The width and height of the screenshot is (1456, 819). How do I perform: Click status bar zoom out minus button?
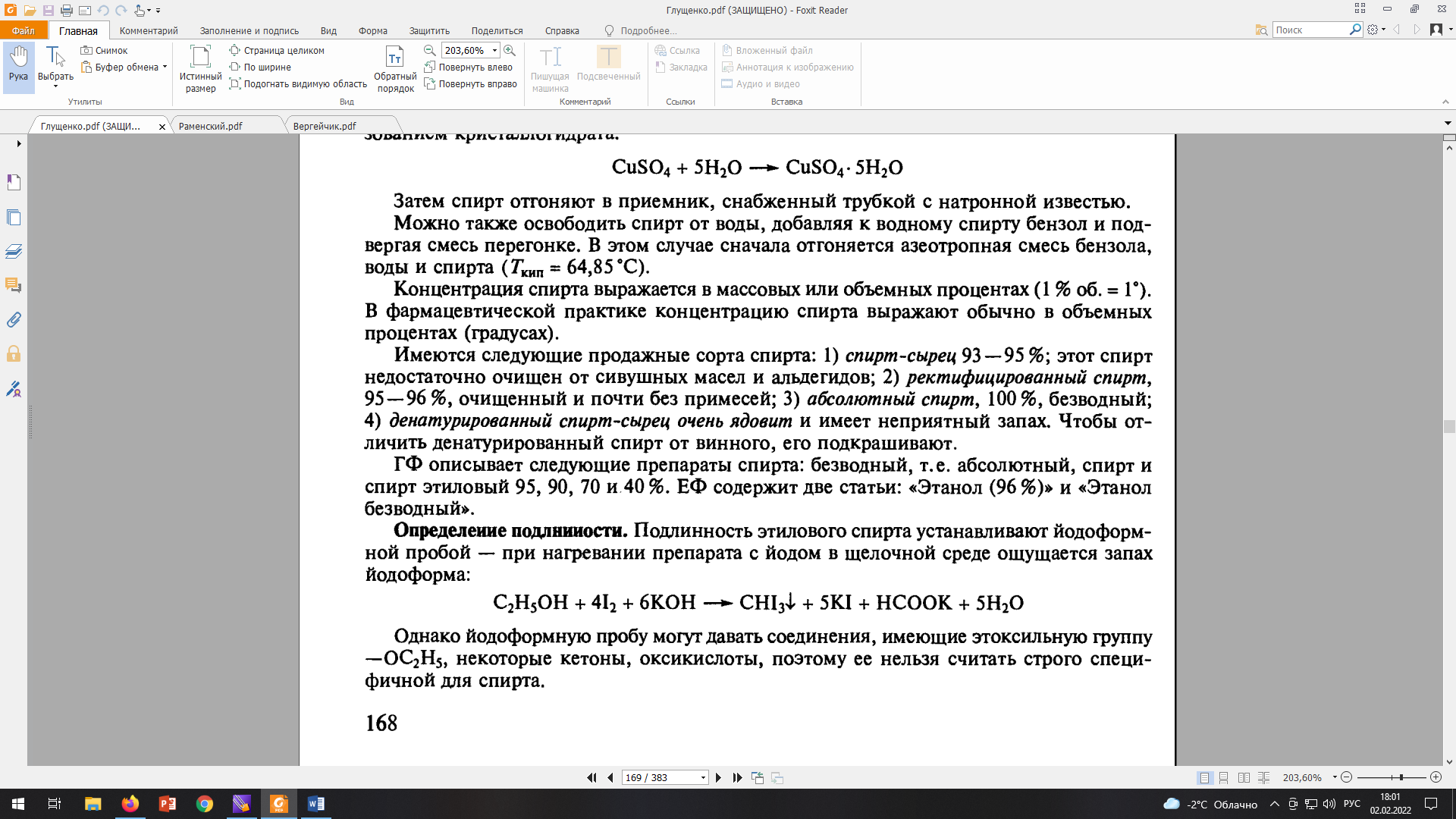[x=1346, y=777]
